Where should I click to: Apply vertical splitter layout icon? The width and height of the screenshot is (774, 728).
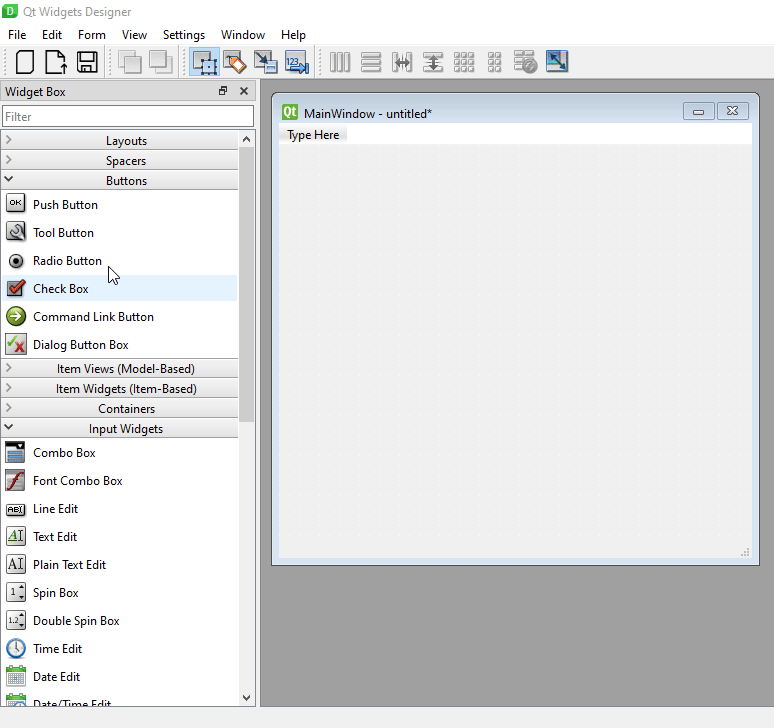[433, 62]
